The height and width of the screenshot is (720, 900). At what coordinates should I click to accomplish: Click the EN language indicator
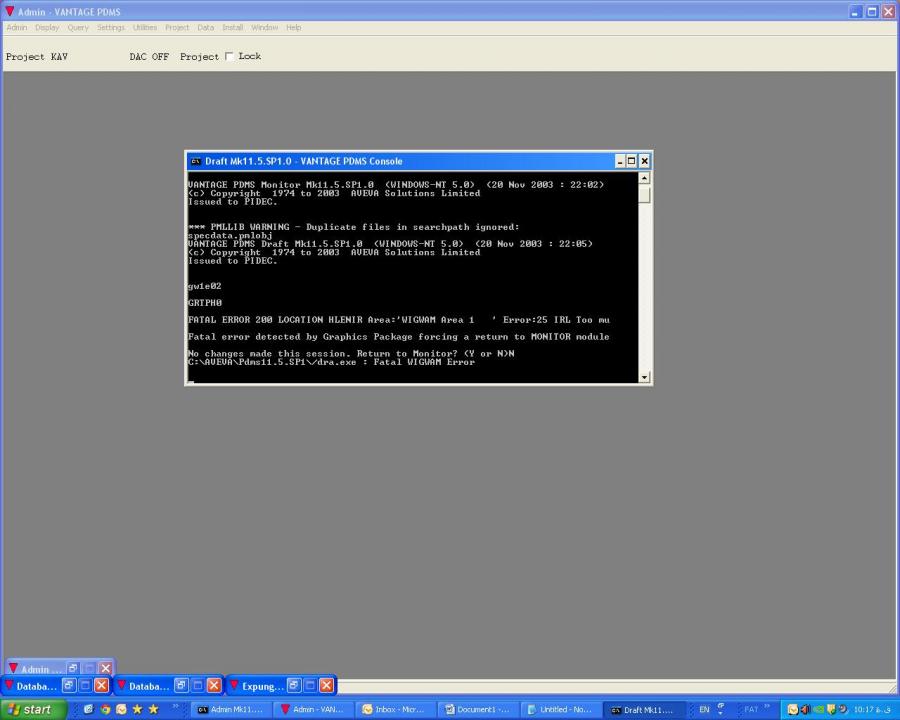click(x=704, y=710)
